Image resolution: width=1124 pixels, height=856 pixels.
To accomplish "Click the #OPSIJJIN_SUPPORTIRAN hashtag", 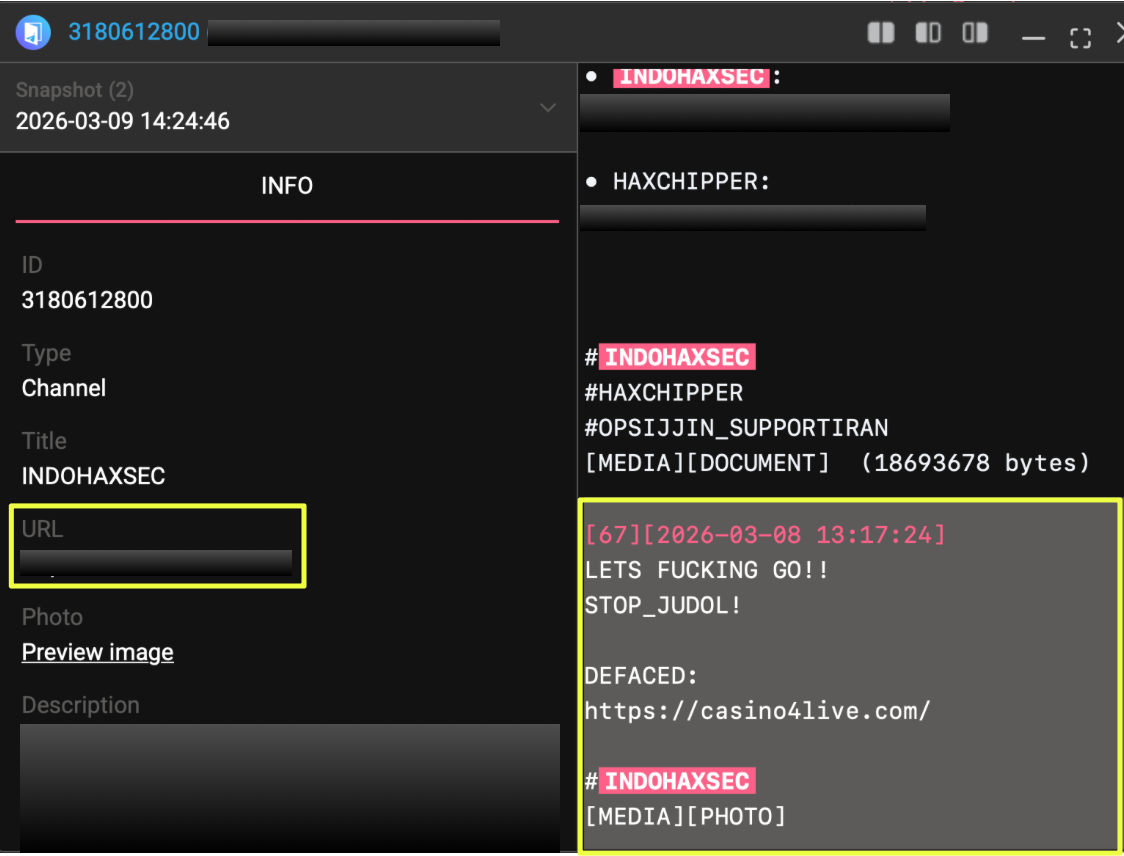I will point(737,427).
